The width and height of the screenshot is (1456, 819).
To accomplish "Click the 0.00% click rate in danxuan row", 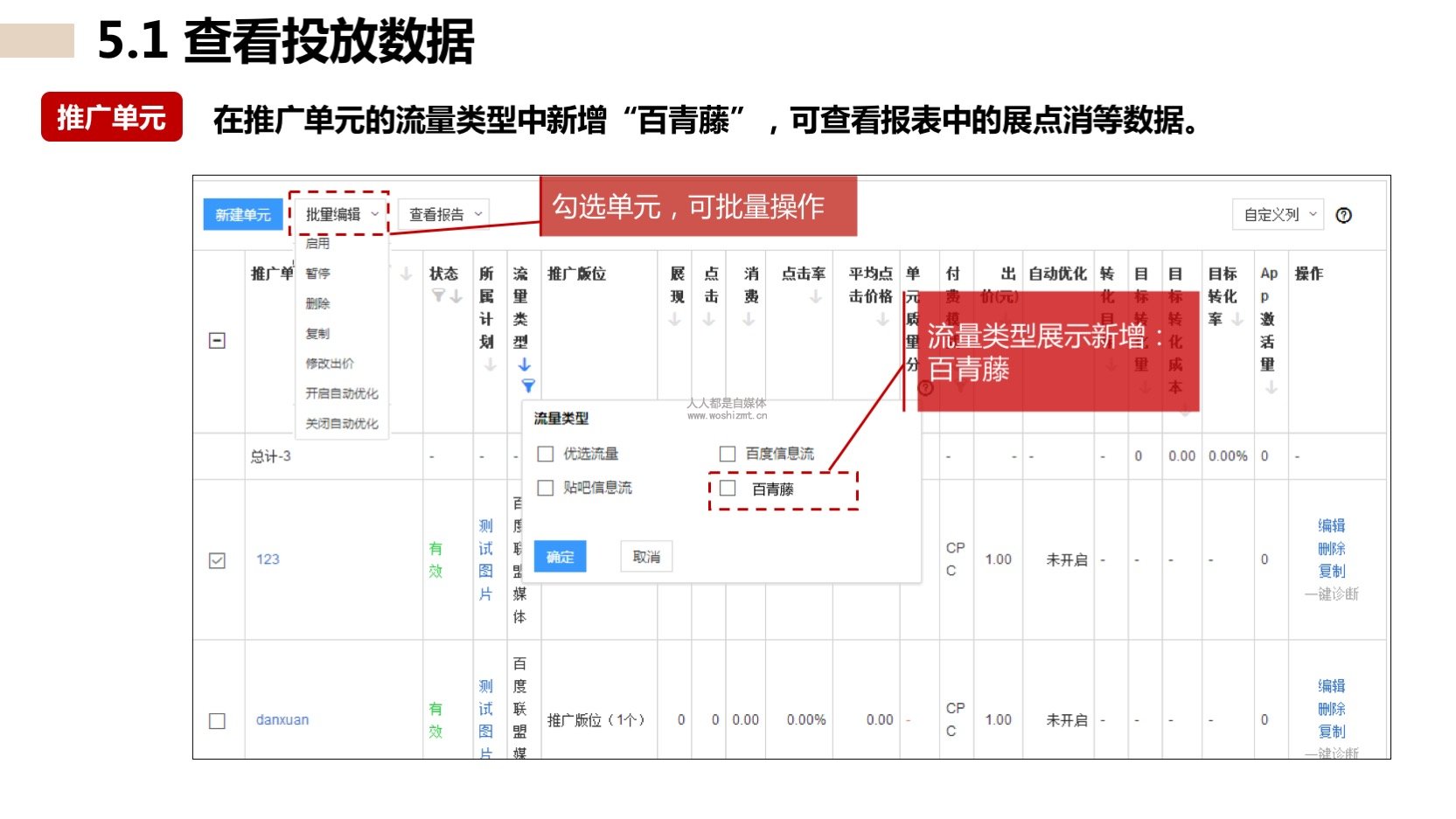I will [x=806, y=720].
